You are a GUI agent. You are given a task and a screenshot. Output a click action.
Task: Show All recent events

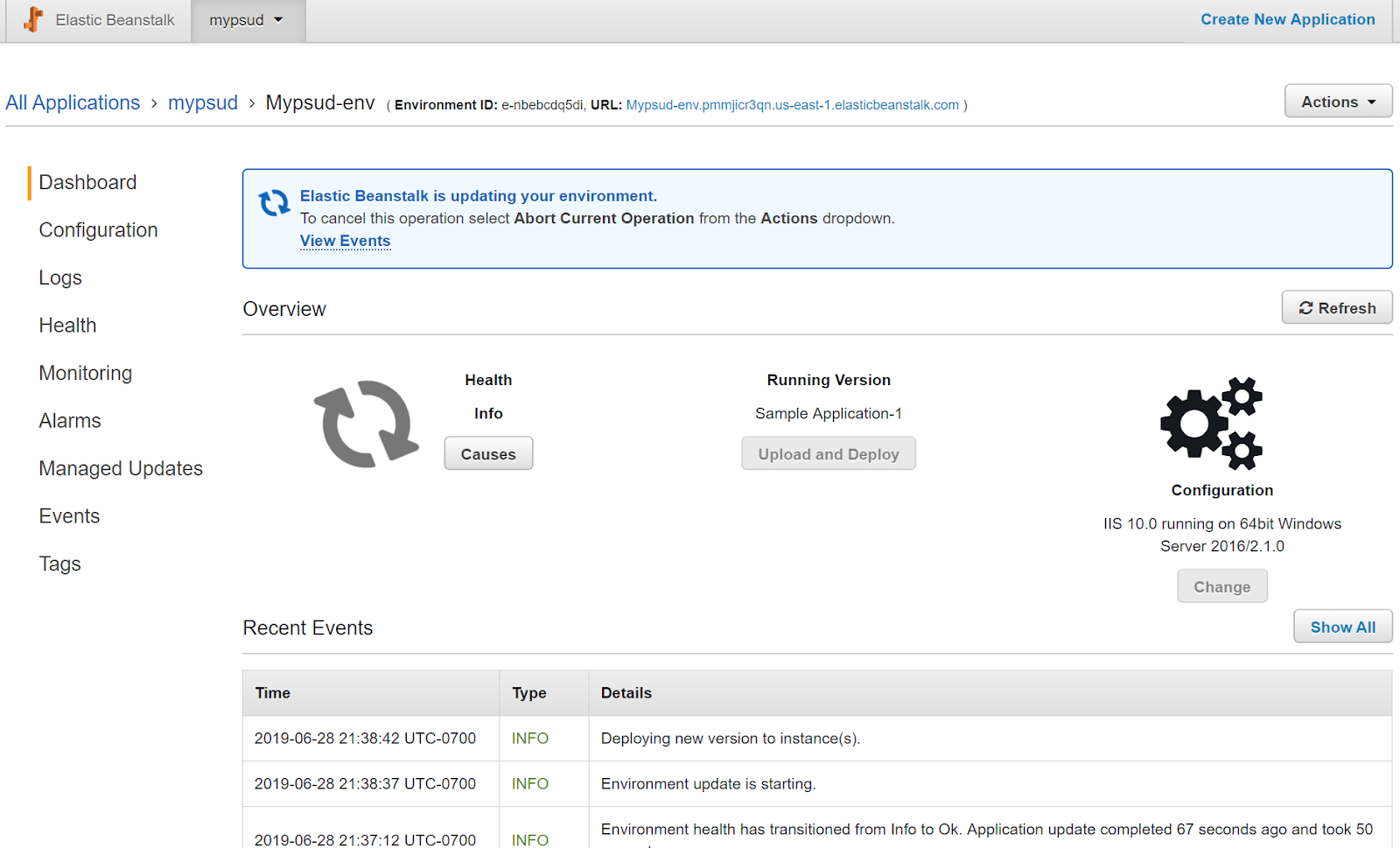coord(1342,627)
